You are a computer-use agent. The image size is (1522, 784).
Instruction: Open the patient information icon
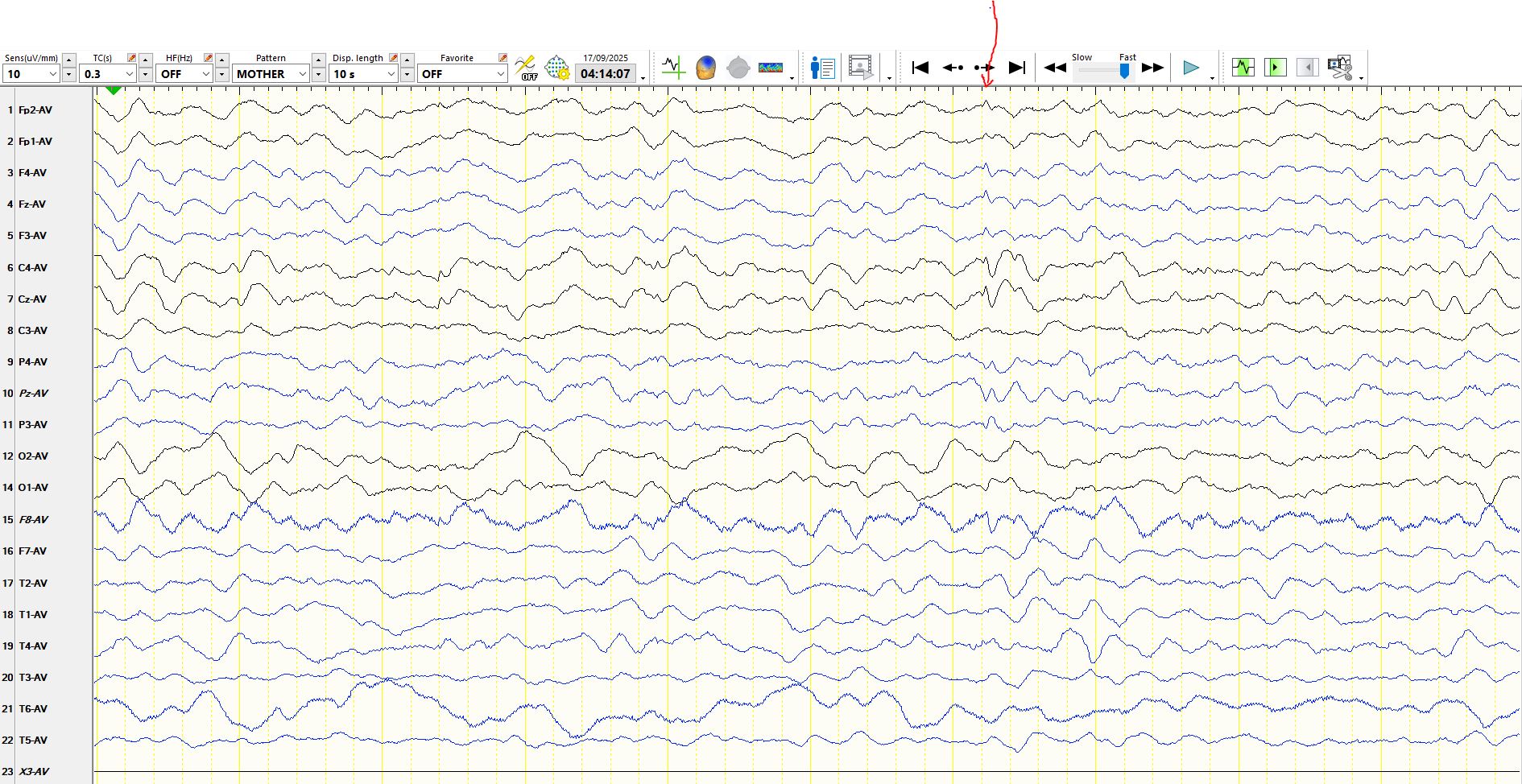[822, 68]
